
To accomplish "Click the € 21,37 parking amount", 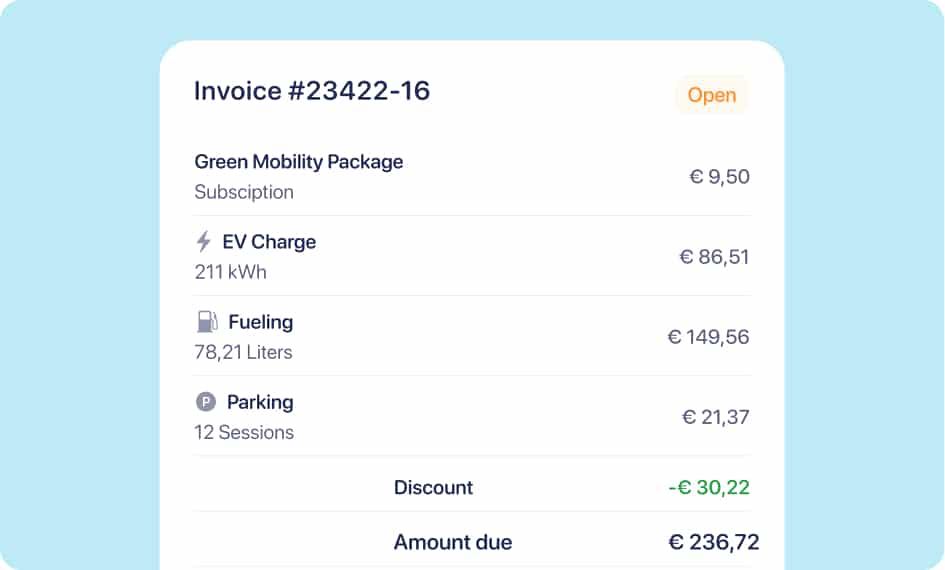I will coord(715,417).
